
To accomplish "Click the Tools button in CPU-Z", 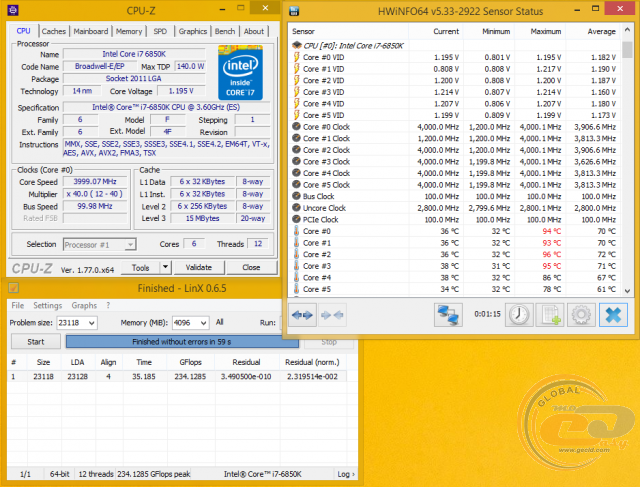I will 140,267.
